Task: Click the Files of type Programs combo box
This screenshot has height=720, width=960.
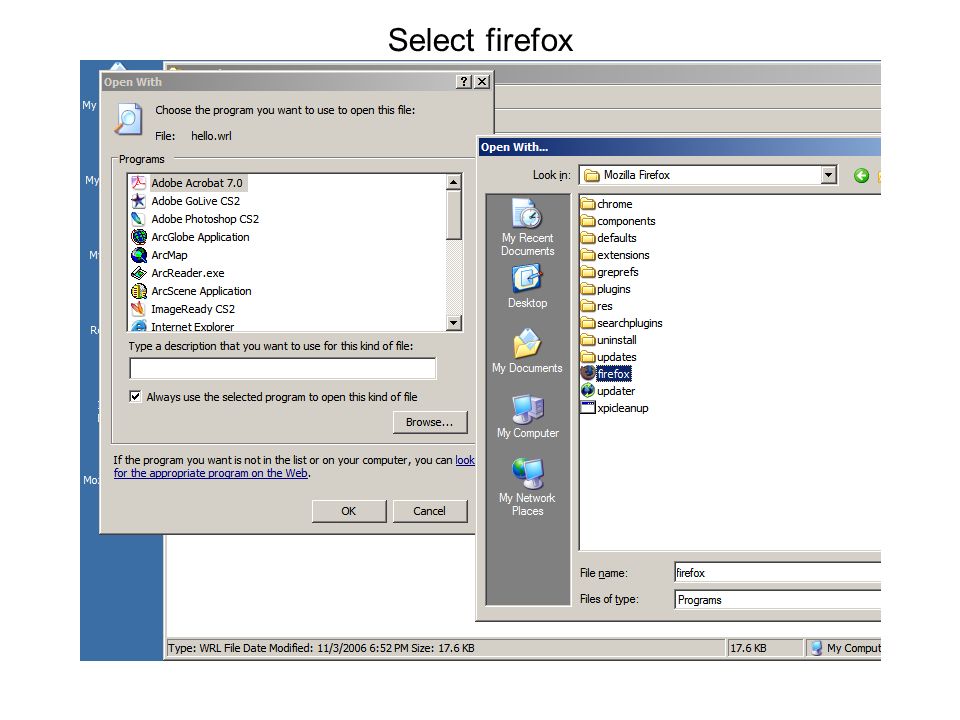Action: [x=778, y=600]
